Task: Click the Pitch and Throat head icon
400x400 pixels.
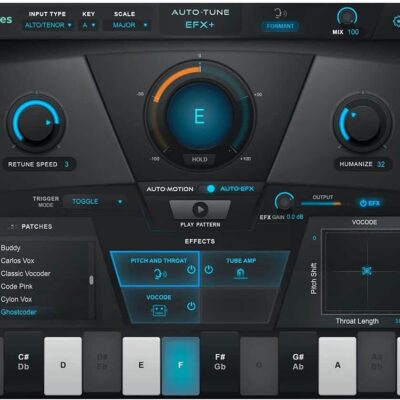Action: pos(160,274)
